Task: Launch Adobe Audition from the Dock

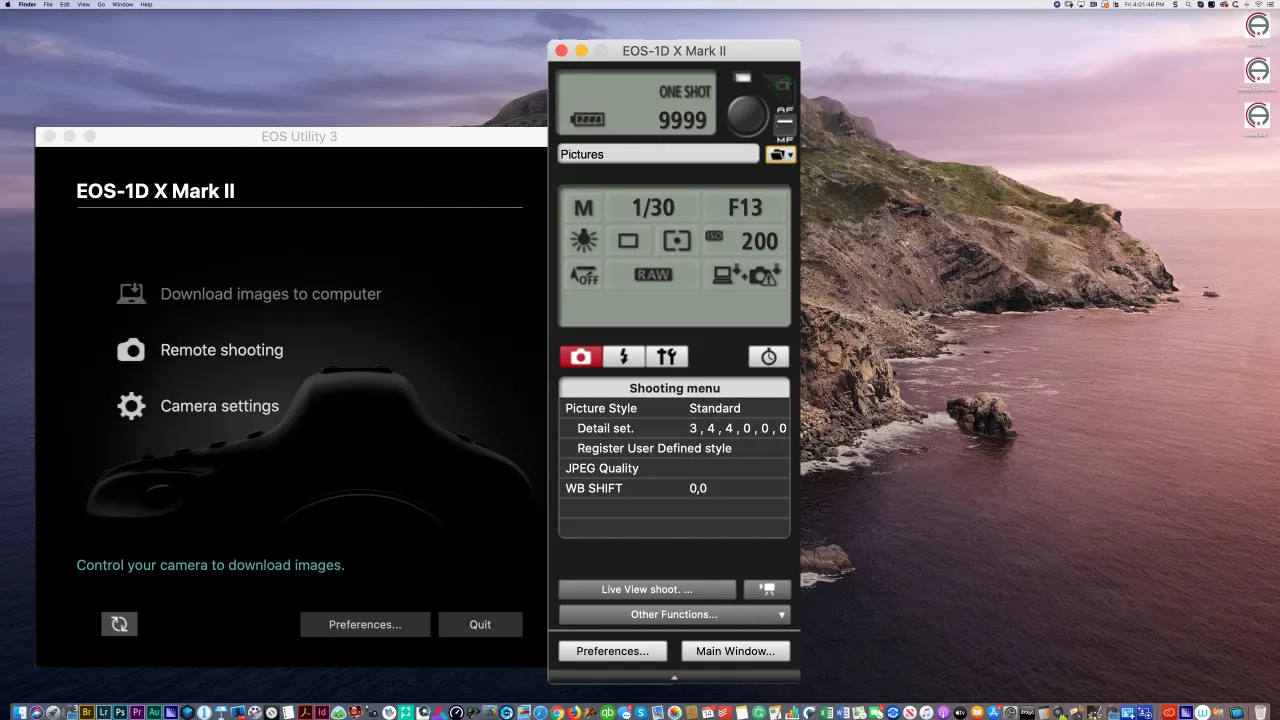Action: tap(154, 713)
